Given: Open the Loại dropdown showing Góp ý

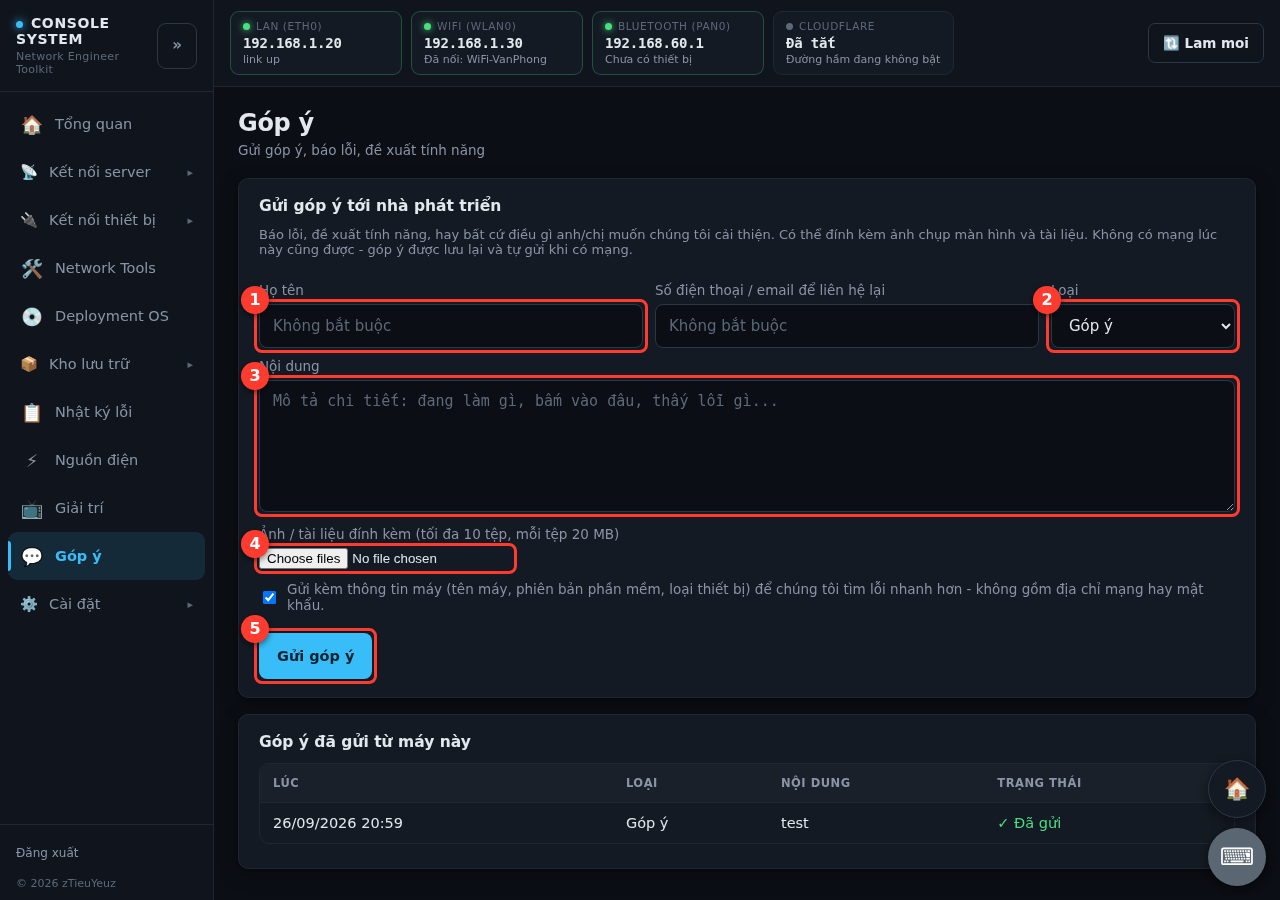Looking at the screenshot, I should tap(1143, 326).
